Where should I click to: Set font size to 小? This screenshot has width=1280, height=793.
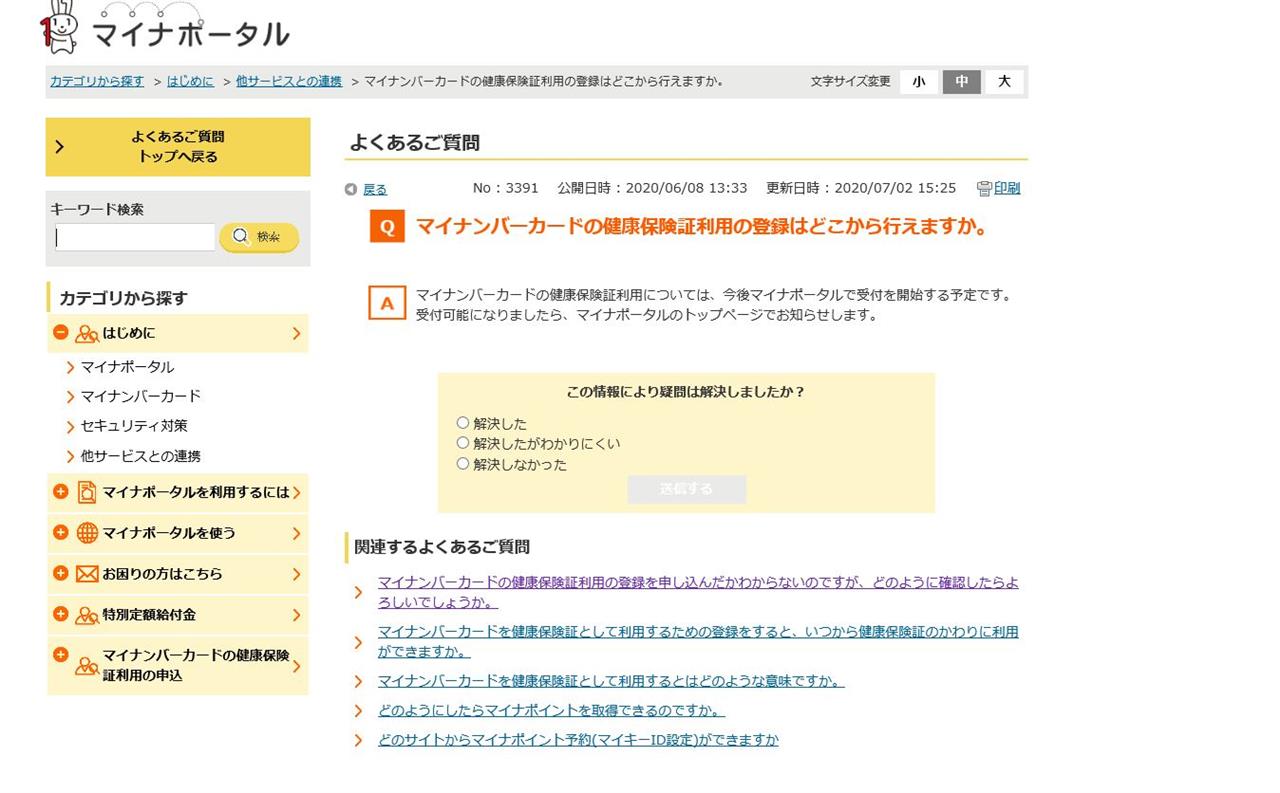pos(919,82)
